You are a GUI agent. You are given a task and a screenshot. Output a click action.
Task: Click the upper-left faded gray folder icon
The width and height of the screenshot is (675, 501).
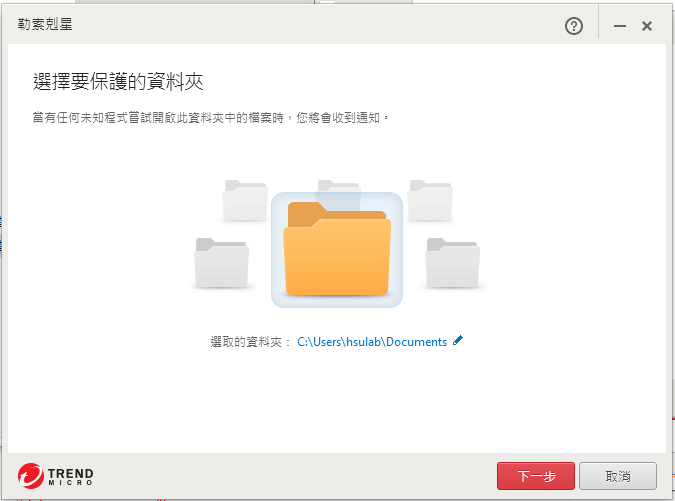245,201
